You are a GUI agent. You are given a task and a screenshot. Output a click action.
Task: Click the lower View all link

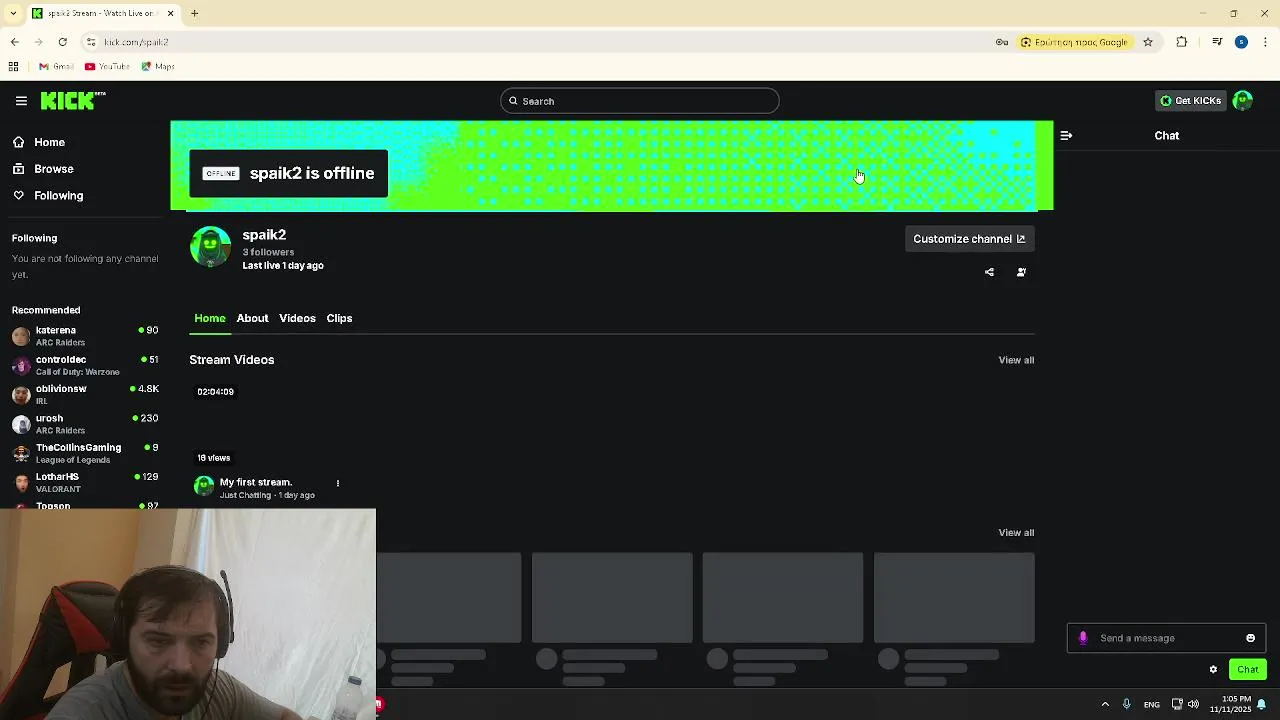point(1016,533)
